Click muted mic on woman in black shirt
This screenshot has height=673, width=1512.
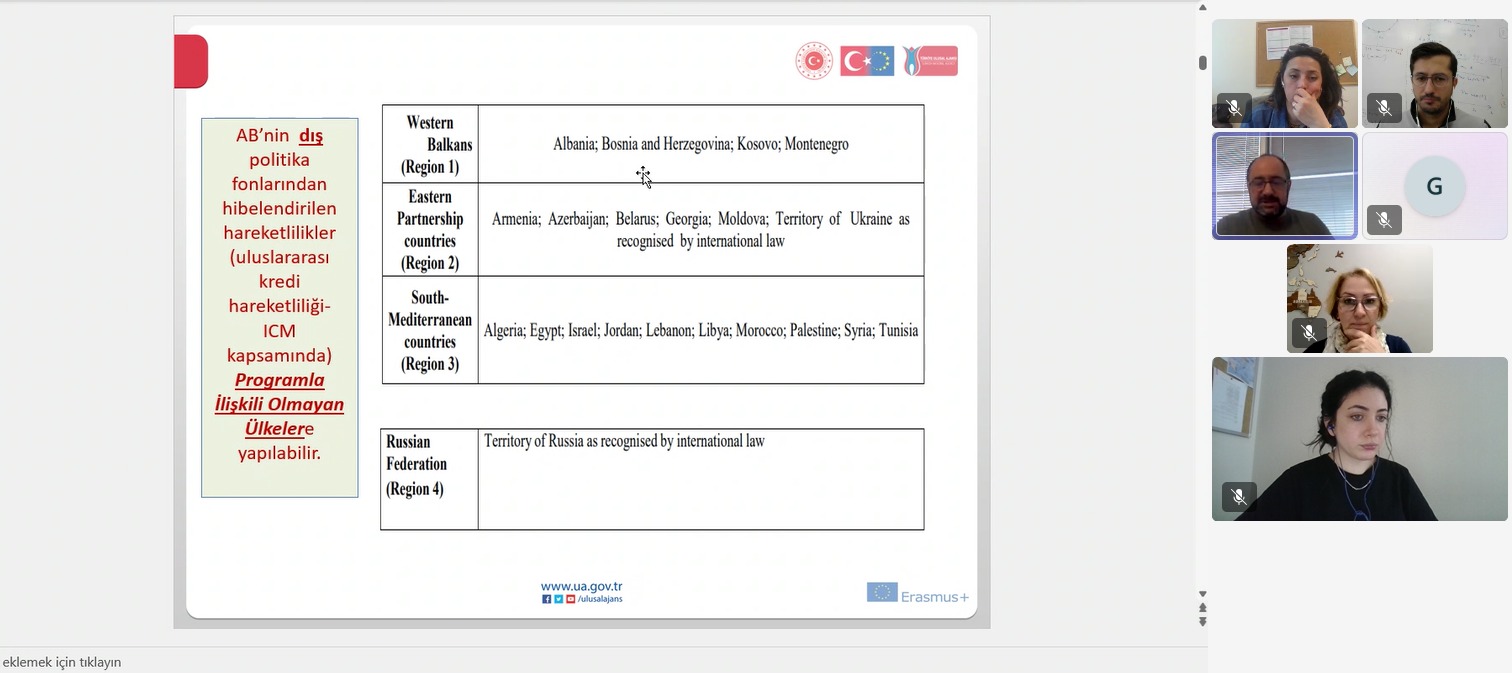click(x=1238, y=497)
